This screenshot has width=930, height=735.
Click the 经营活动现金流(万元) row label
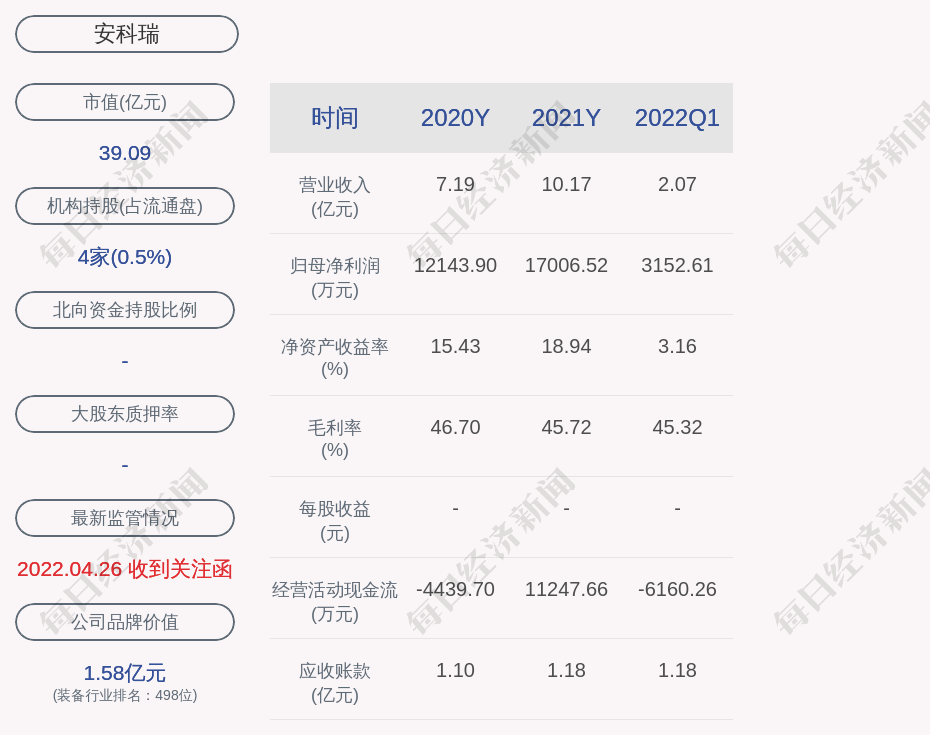click(x=335, y=602)
